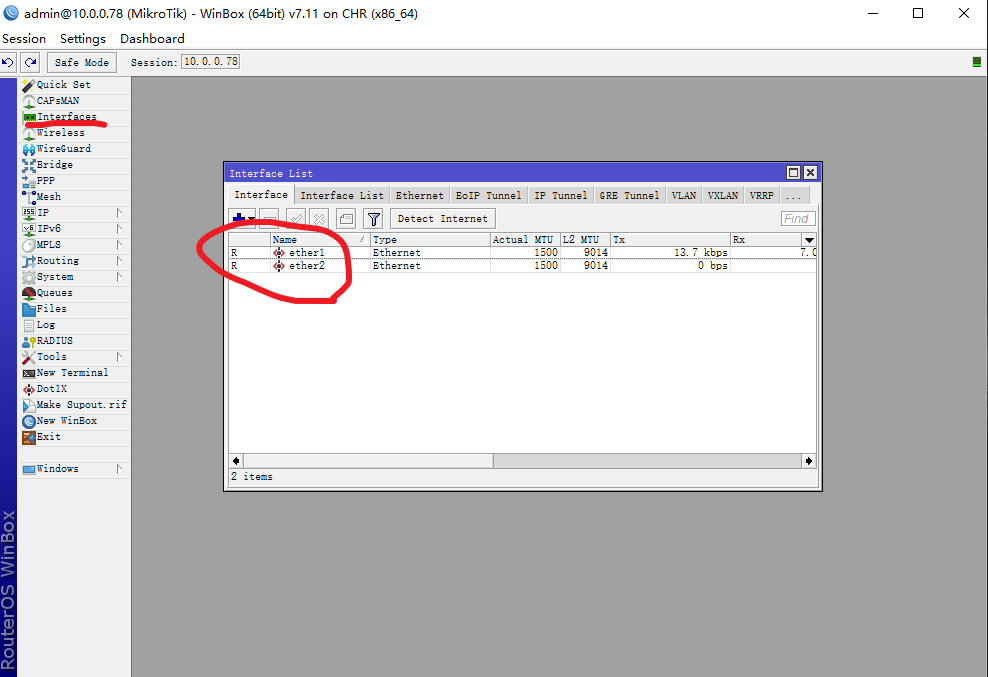Click the Undo arrow in toolbar
988x677 pixels.
8,62
